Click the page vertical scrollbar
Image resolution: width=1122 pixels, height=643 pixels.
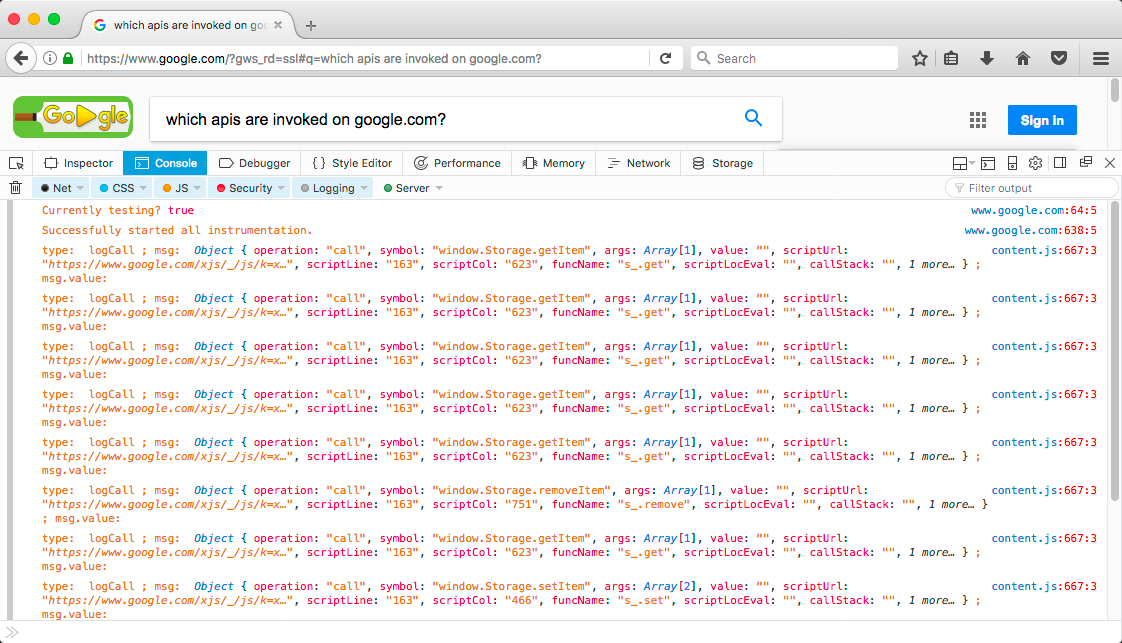(x=1115, y=91)
